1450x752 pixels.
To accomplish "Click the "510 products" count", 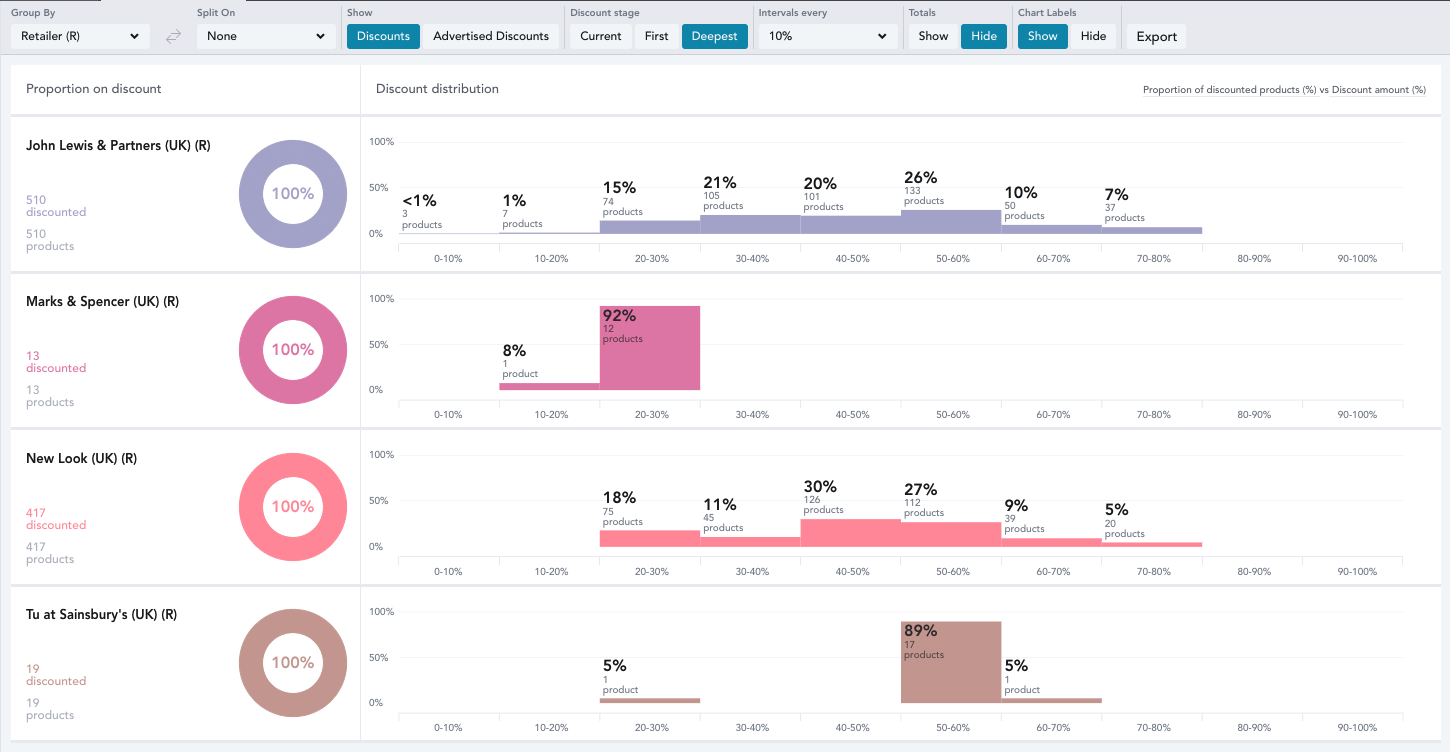I will tap(50, 240).
